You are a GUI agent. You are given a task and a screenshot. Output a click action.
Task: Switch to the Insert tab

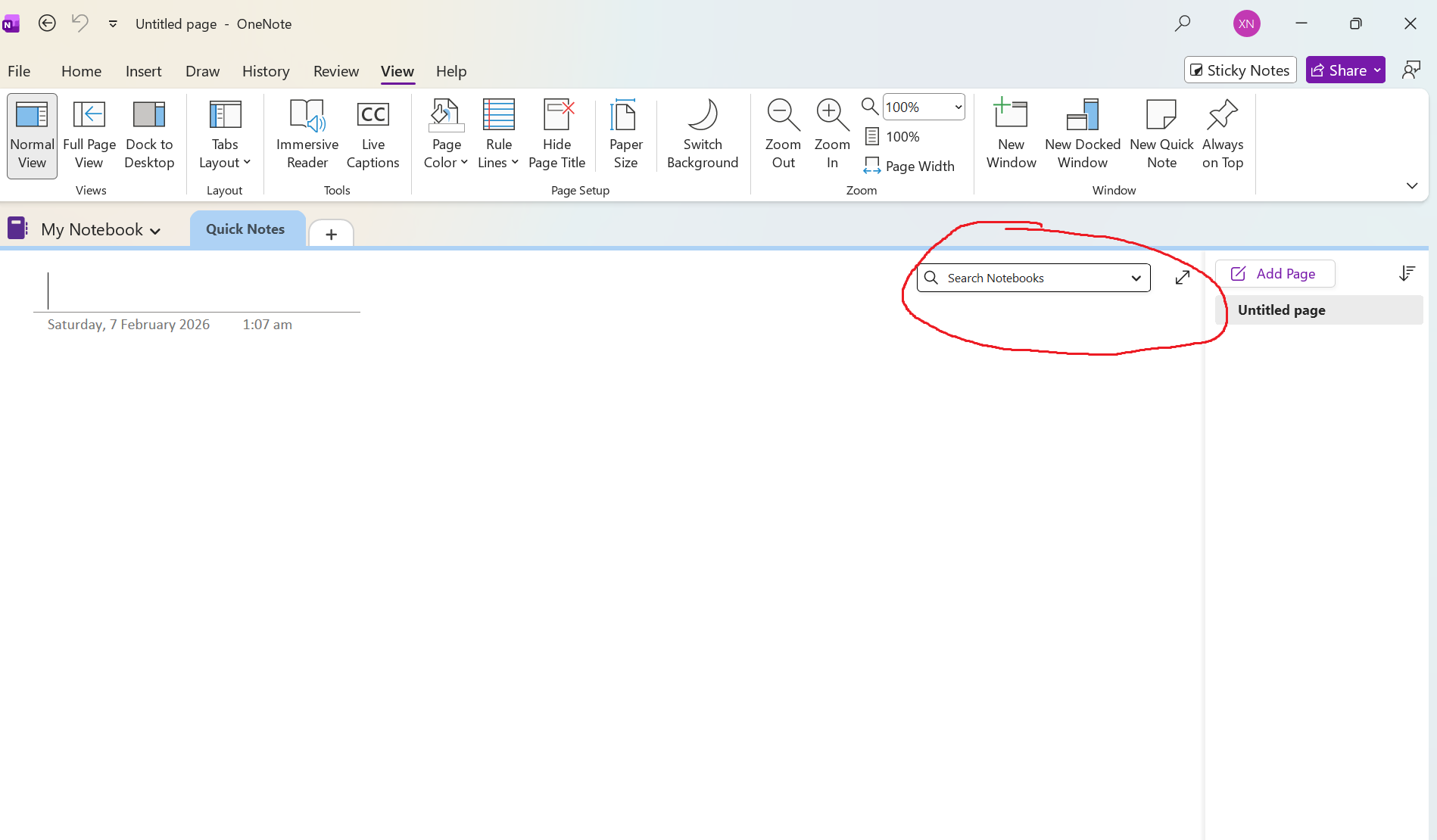coord(143,71)
